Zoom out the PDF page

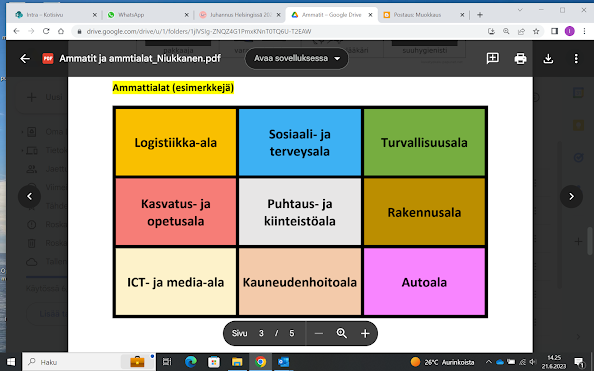click(x=319, y=333)
